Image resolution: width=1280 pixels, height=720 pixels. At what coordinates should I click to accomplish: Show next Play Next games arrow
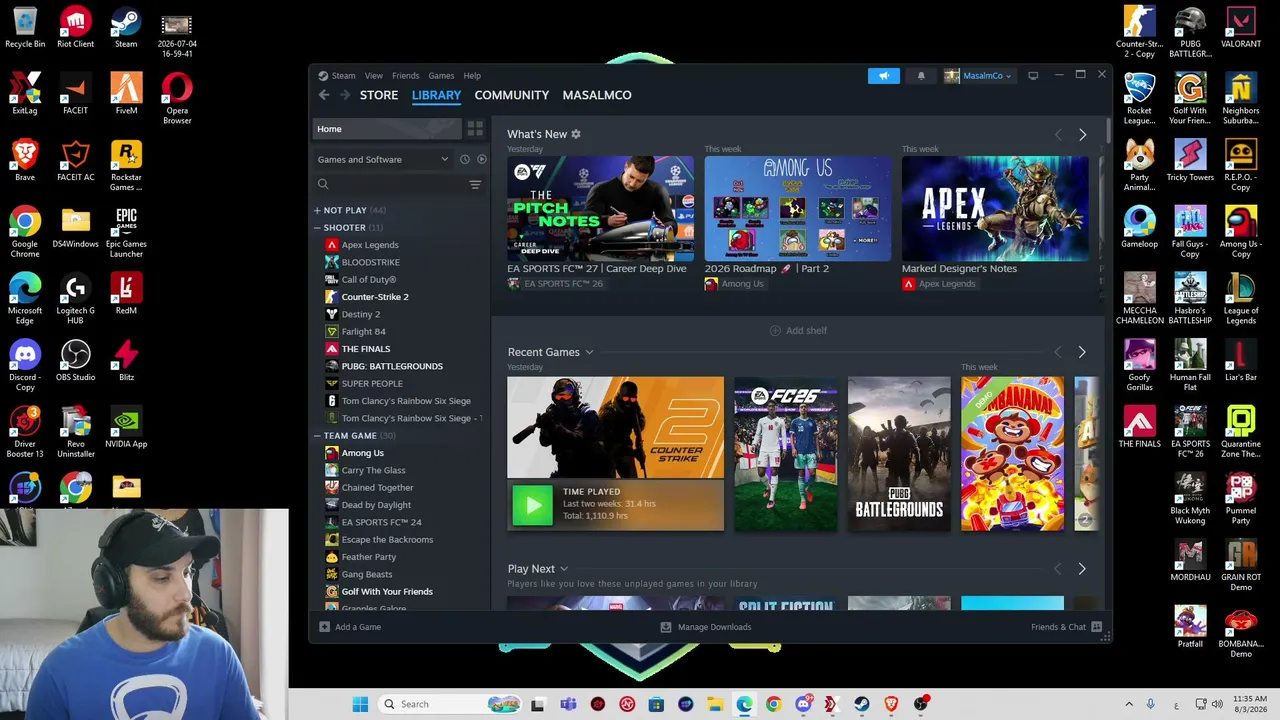click(x=1082, y=569)
